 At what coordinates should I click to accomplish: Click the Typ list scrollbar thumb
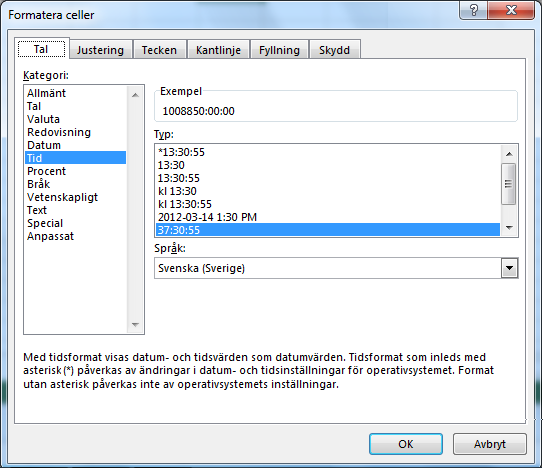509,184
